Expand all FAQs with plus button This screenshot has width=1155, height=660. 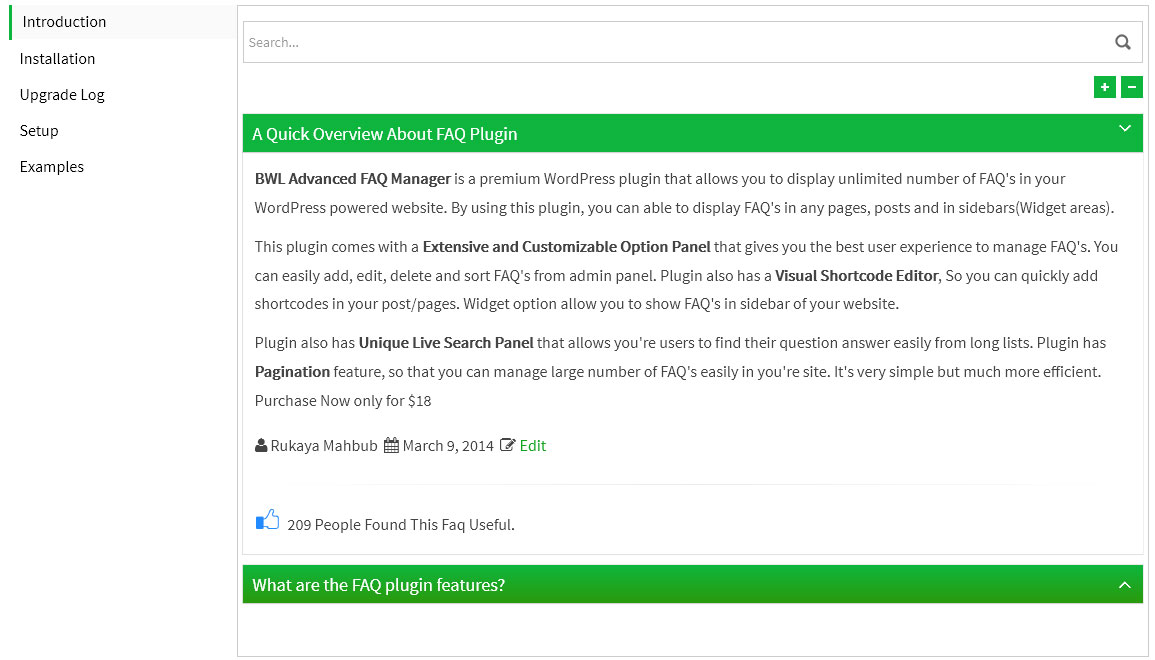coord(1104,87)
